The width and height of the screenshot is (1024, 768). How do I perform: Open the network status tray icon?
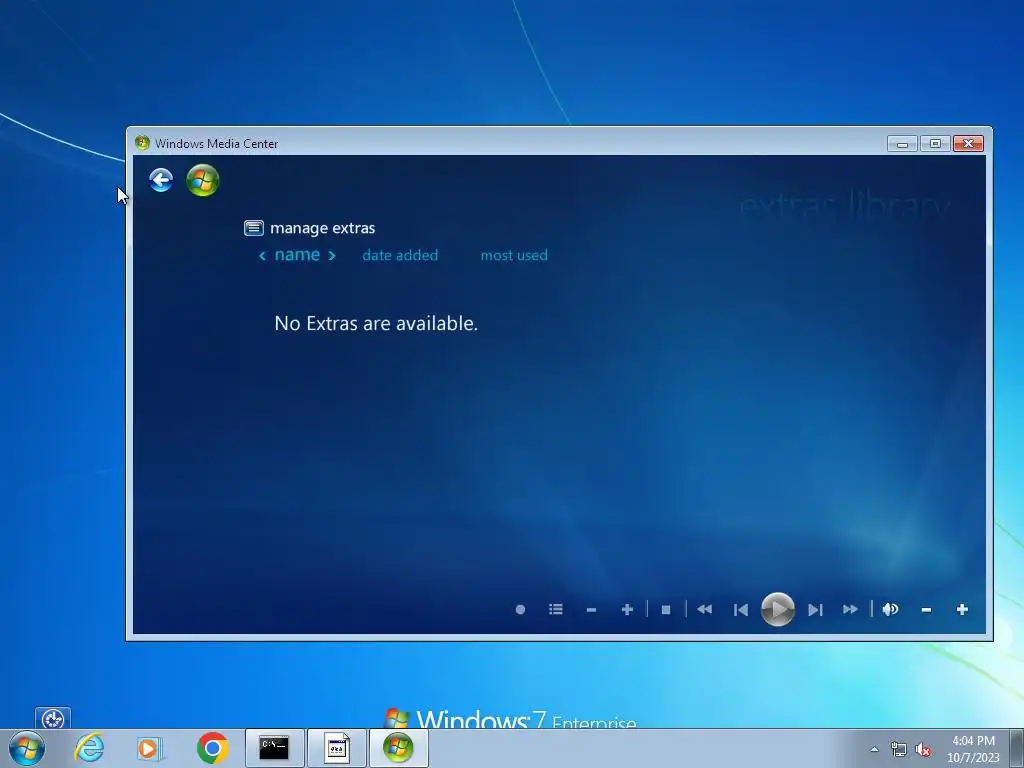click(899, 750)
